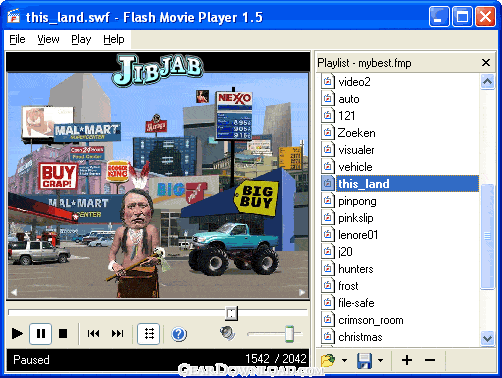The width and height of the screenshot is (502, 378).
Task: Open the Play menu
Action: point(81,39)
